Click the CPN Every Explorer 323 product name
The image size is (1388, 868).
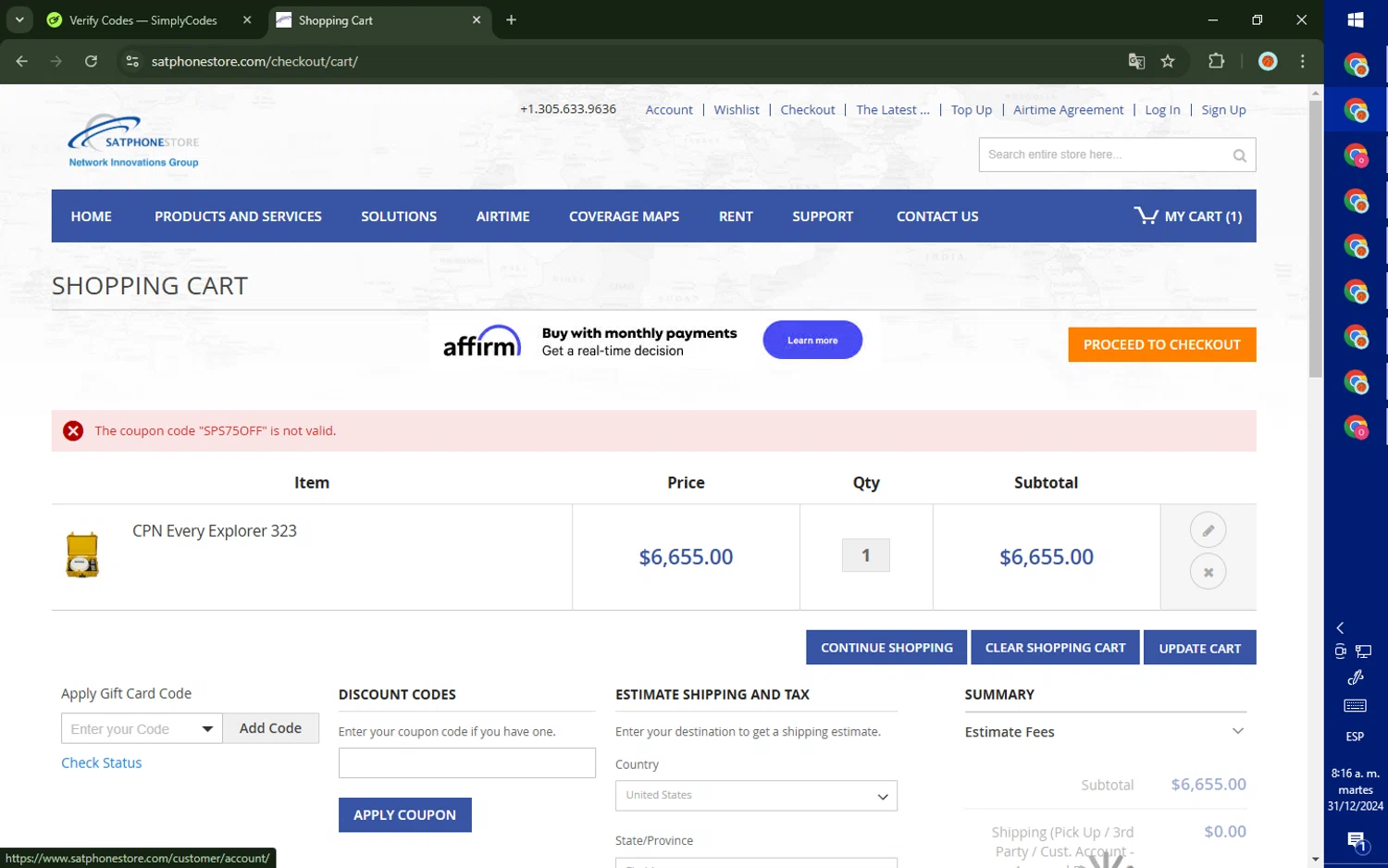[x=215, y=531]
